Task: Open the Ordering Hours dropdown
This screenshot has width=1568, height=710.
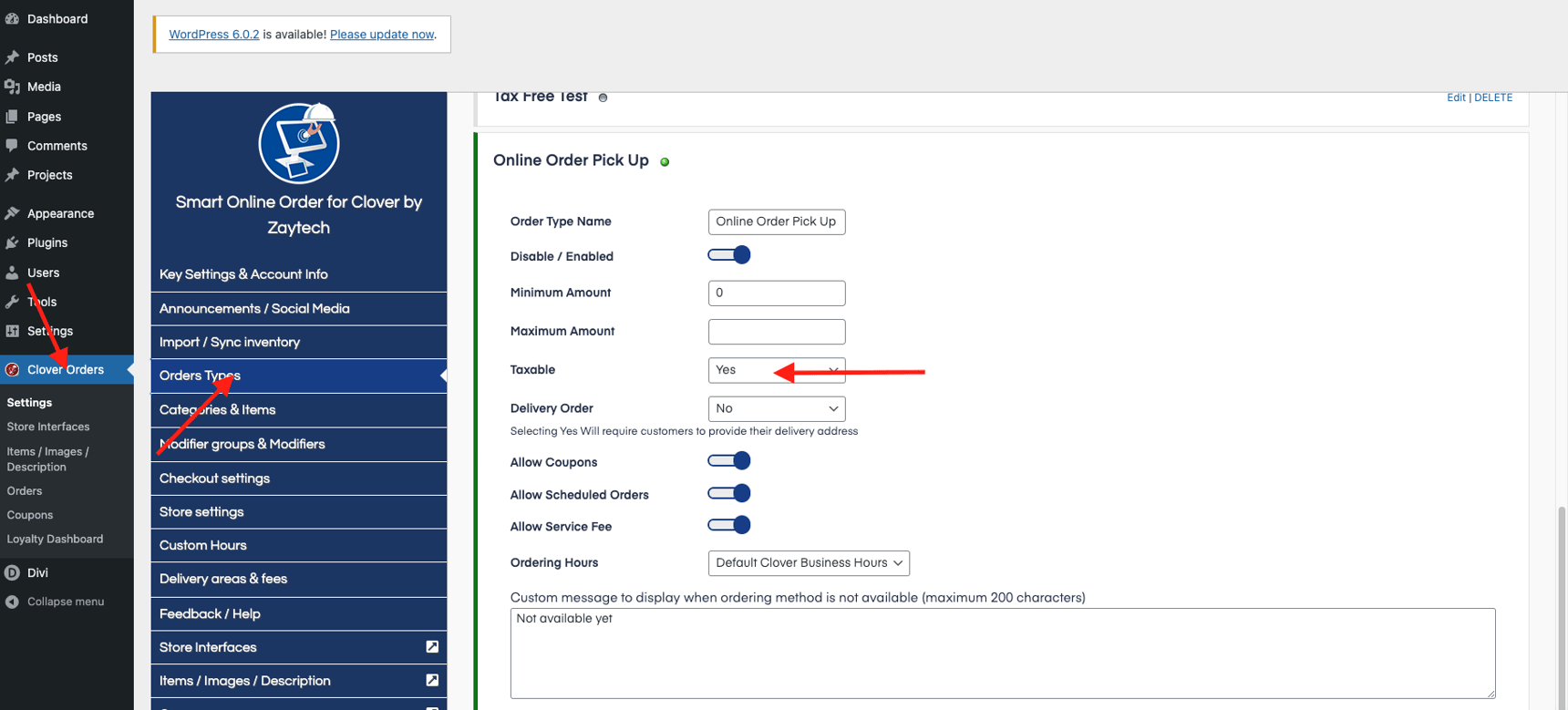Action: 809,563
